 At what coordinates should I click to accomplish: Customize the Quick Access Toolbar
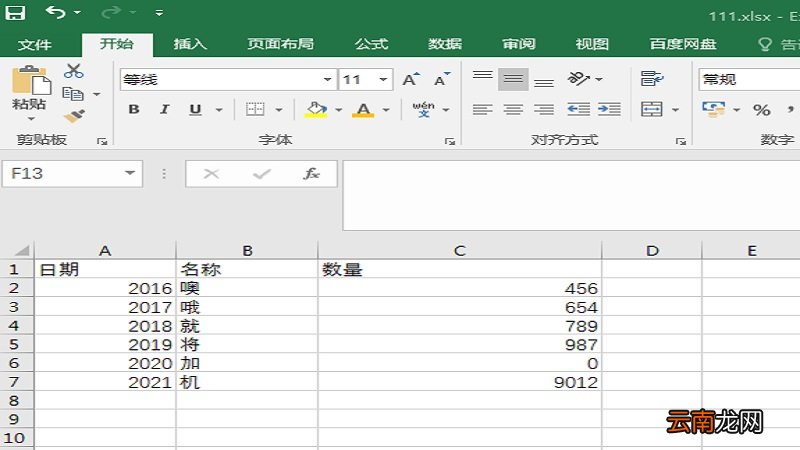point(159,13)
